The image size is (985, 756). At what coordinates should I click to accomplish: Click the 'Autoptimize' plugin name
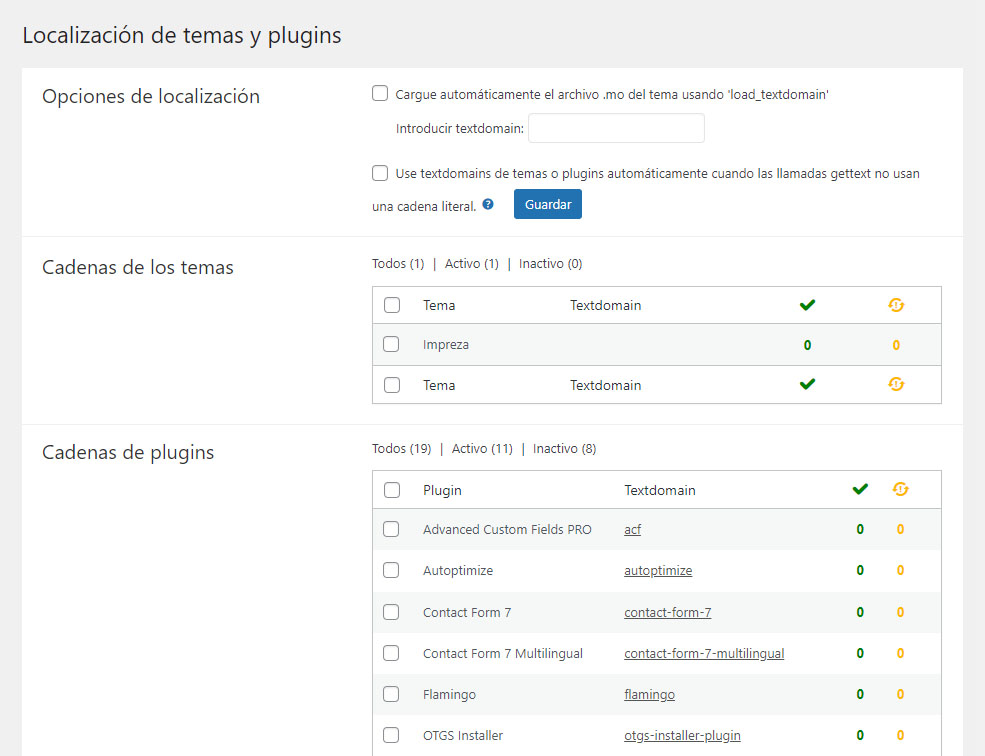458,571
